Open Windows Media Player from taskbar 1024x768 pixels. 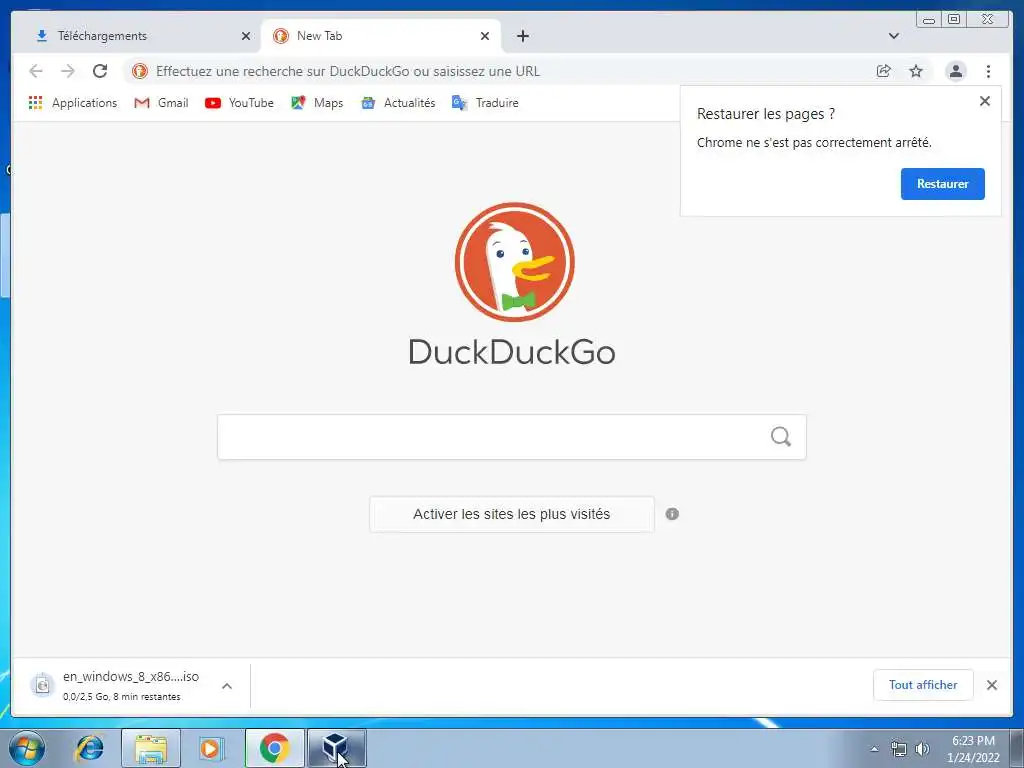pos(211,748)
